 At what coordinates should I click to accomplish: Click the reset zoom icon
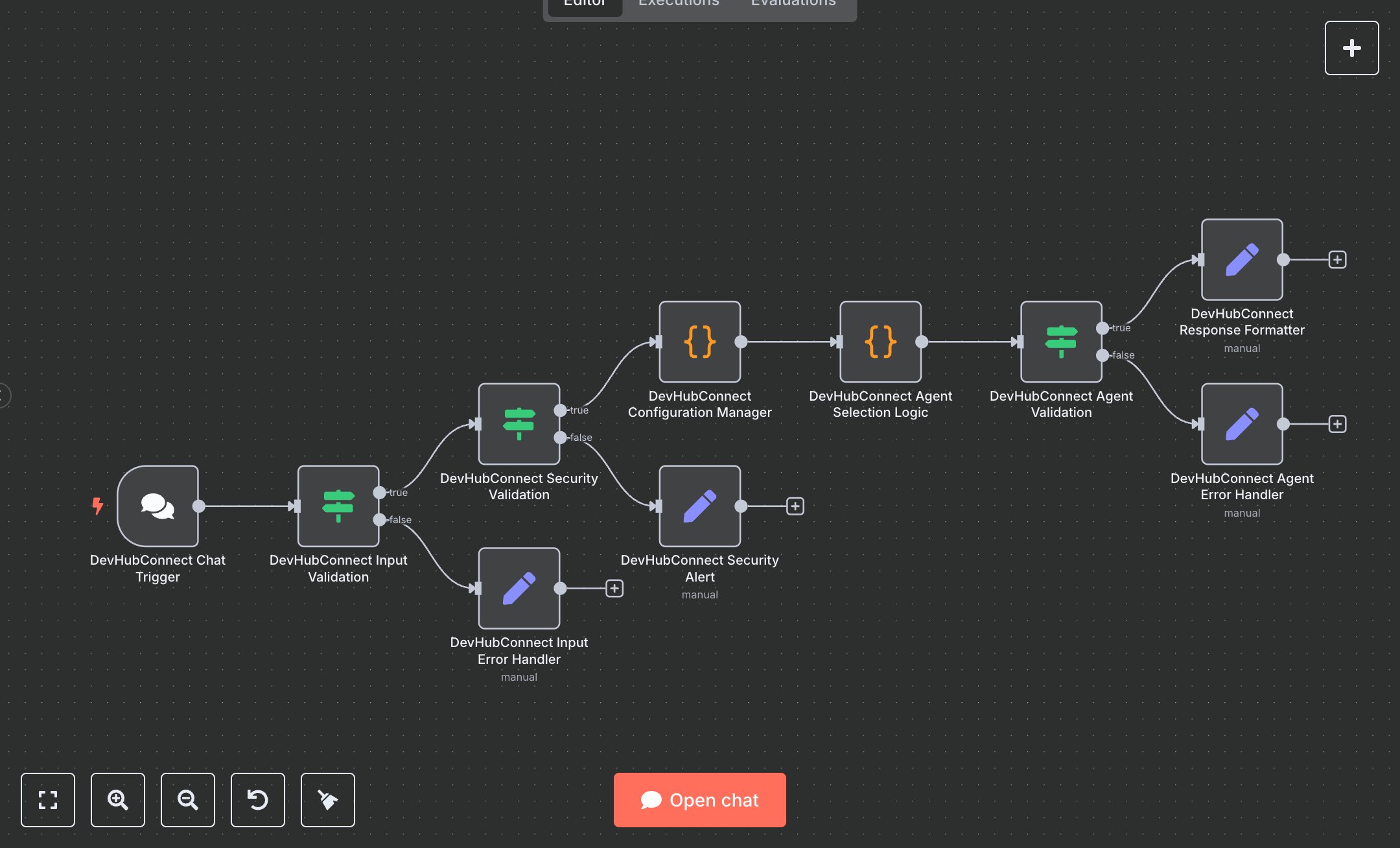click(258, 800)
